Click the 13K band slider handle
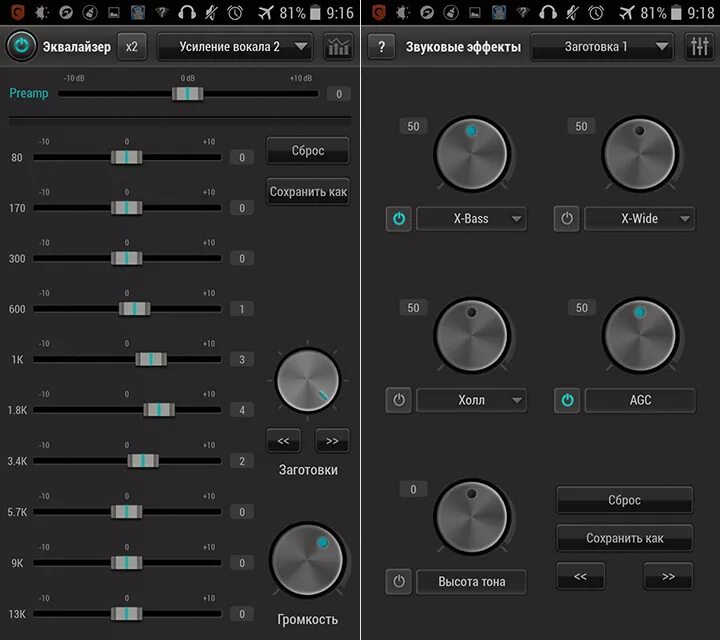 (x=127, y=613)
